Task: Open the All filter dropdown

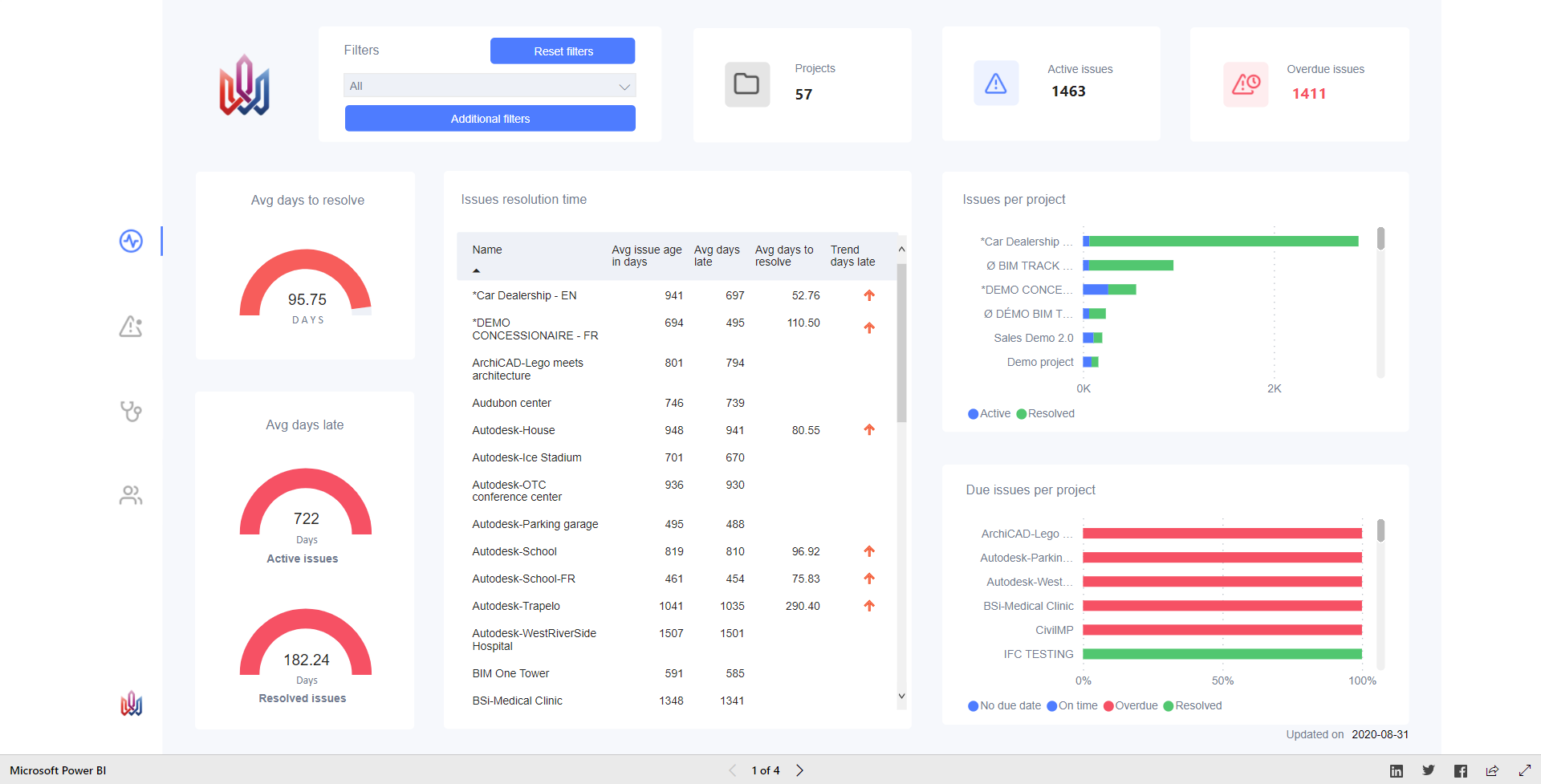Action: [x=490, y=86]
